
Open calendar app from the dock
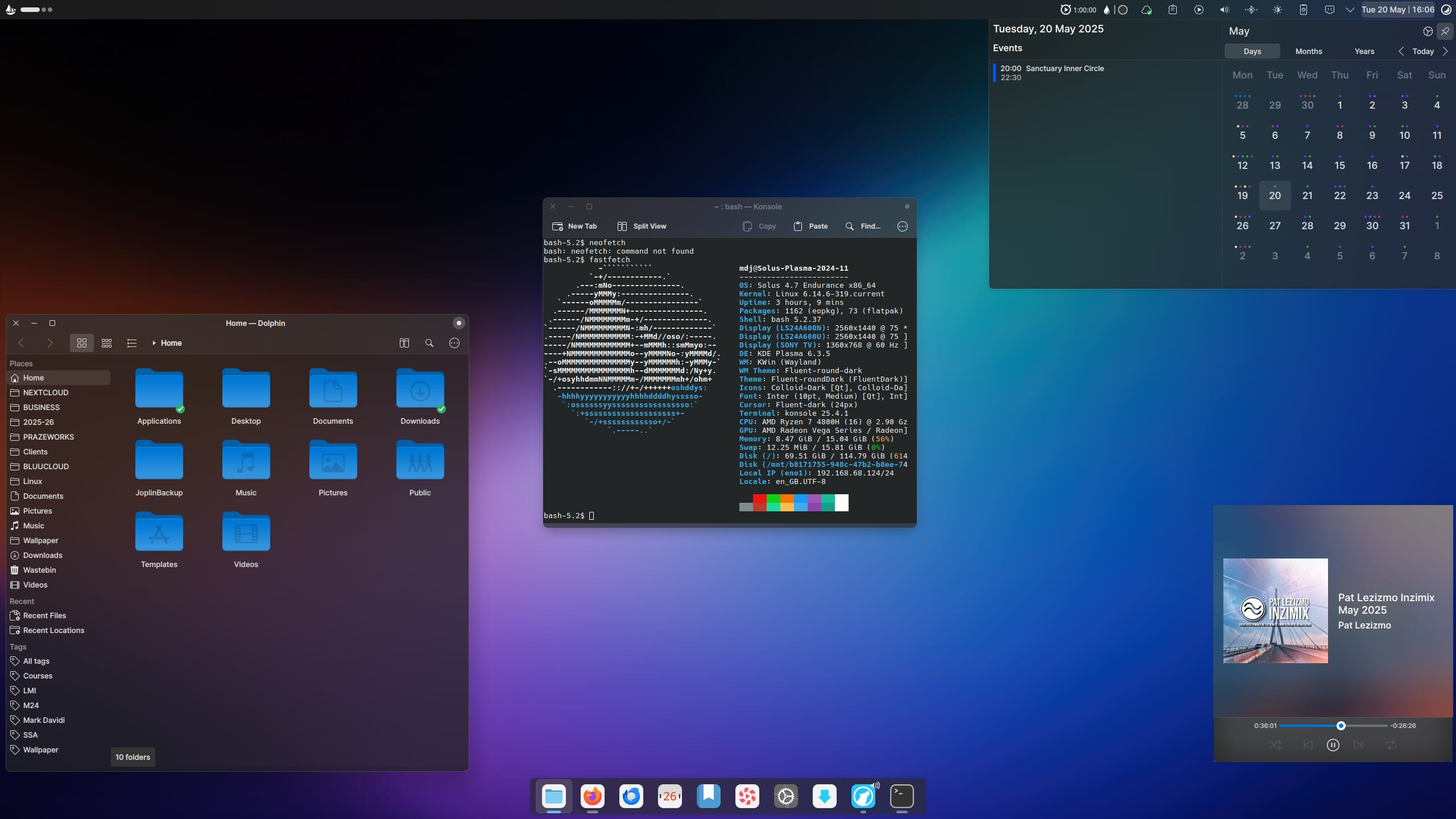pyautogui.click(x=670, y=796)
